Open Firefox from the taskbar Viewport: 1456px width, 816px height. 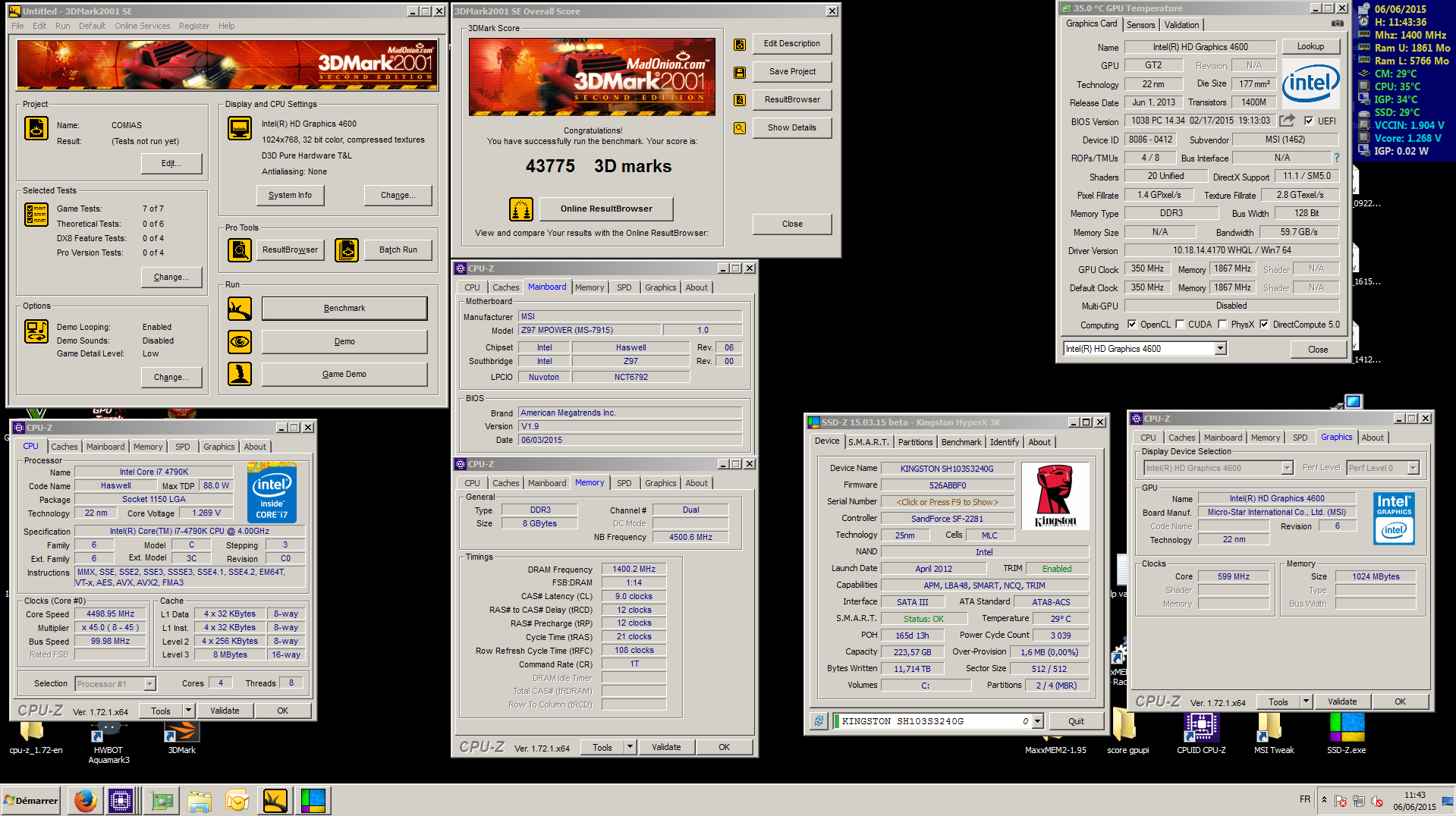pyautogui.click(x=85, y=800)
